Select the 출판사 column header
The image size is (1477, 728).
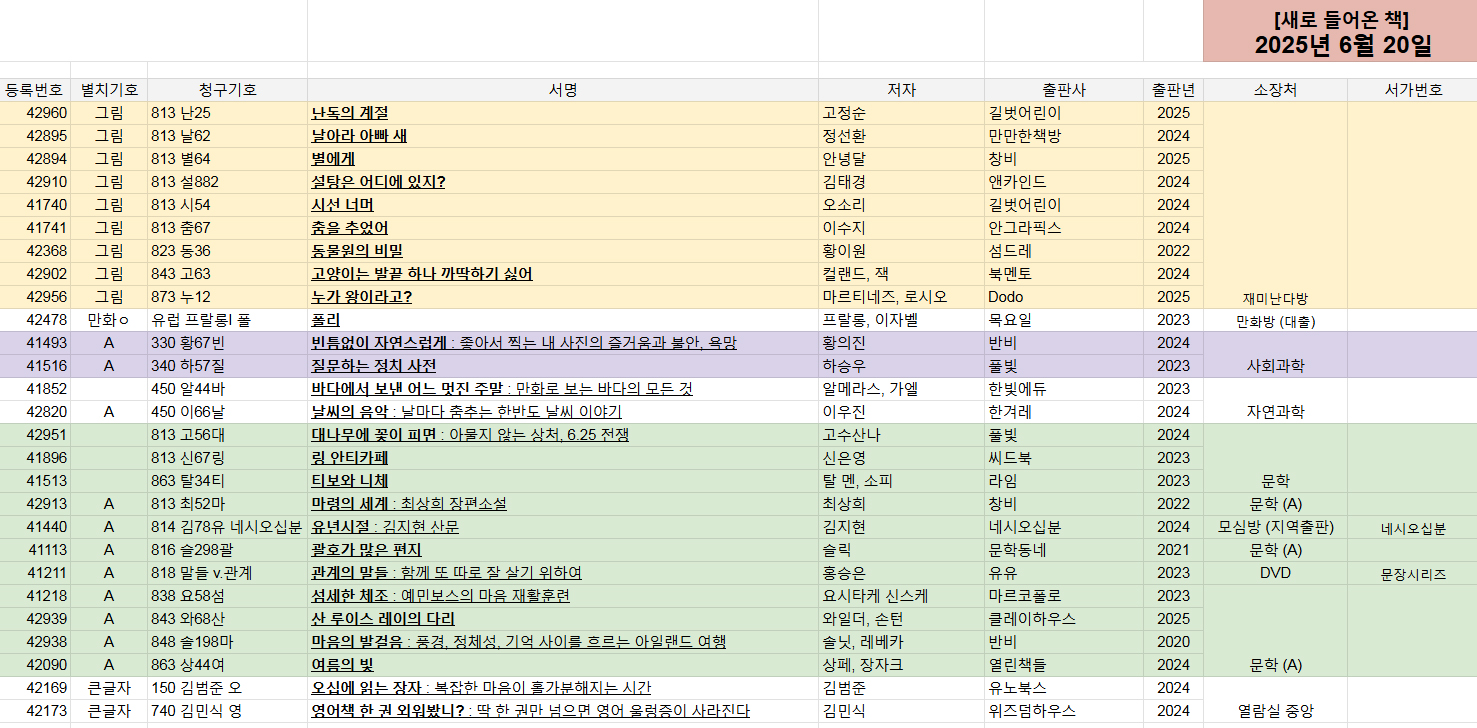[x=1064, y=90]
